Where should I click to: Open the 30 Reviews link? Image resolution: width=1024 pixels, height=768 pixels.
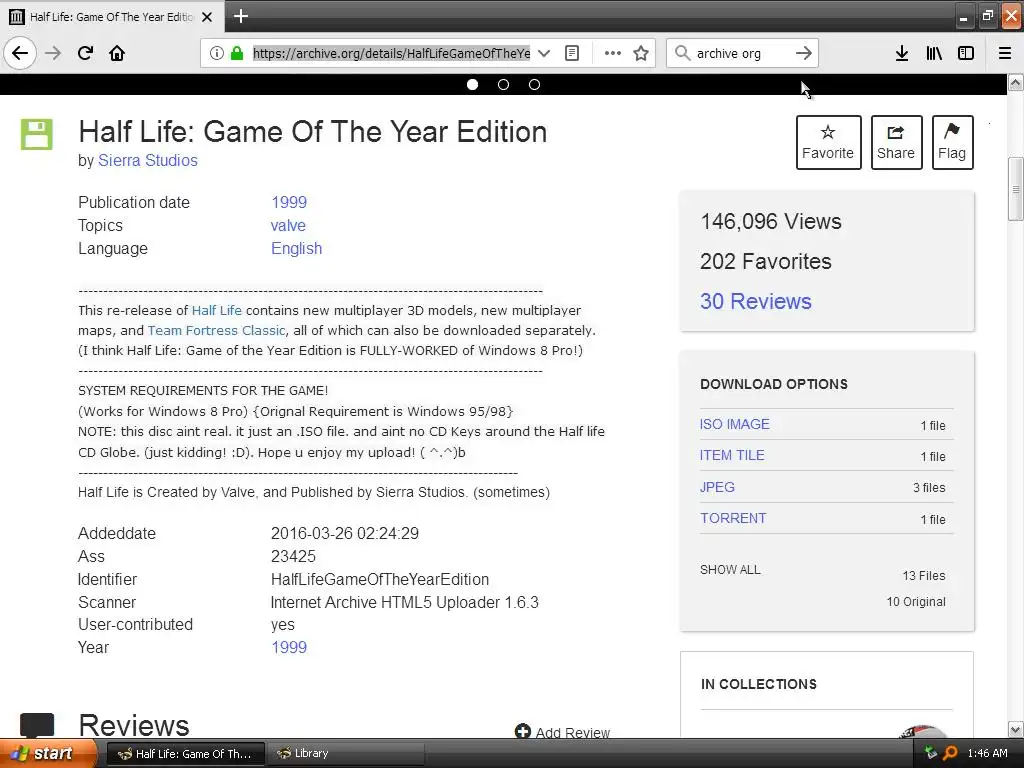point(756,301)
